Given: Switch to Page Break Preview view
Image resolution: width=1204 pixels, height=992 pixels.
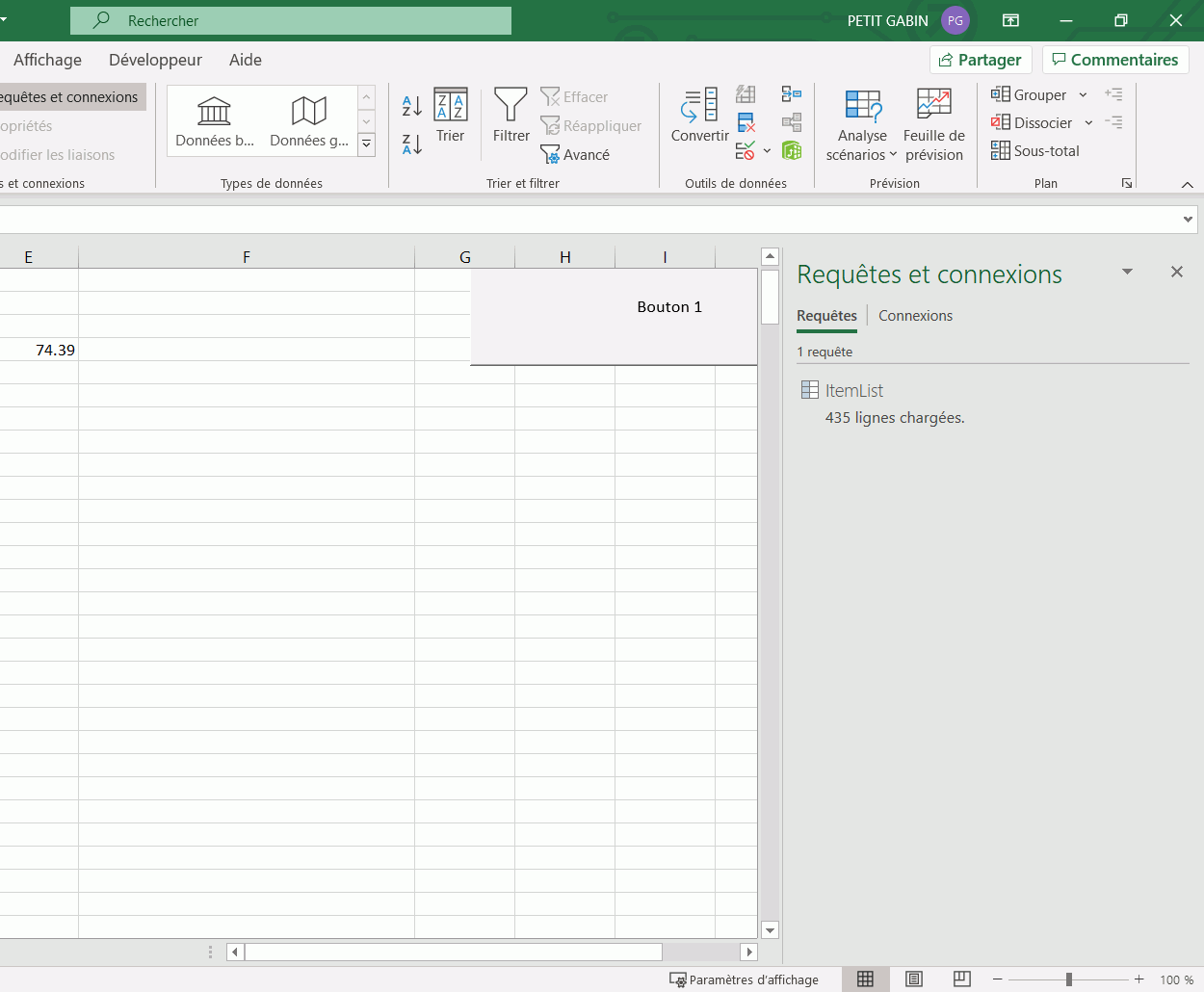Looking at the screenshot, I should pyautogui.click(x=961, y=979).
